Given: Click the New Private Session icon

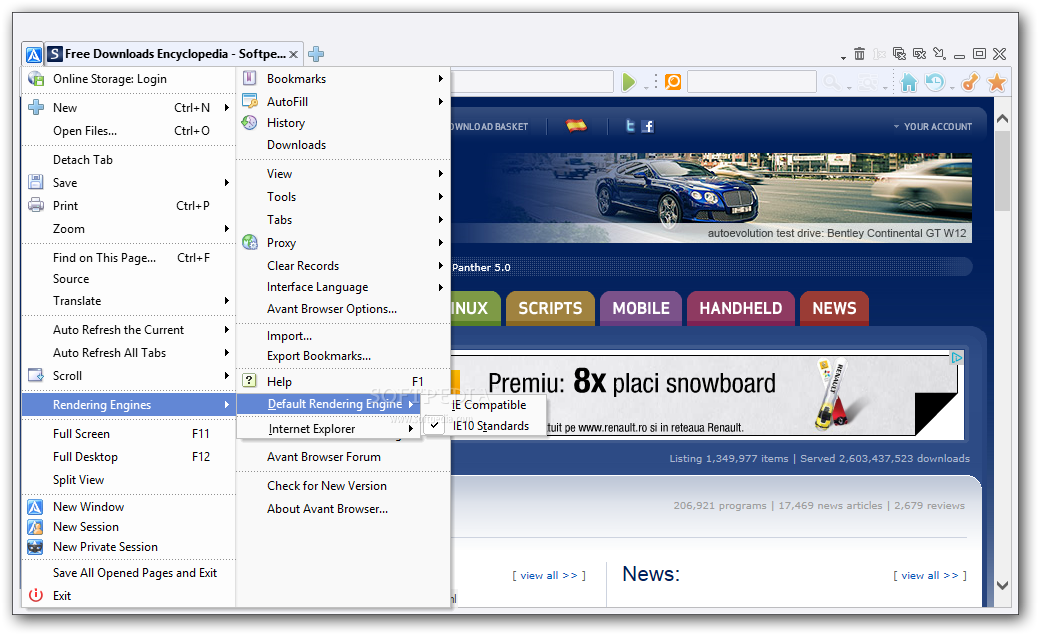Looking at the screenshot, I should click(x=35, y=547).
